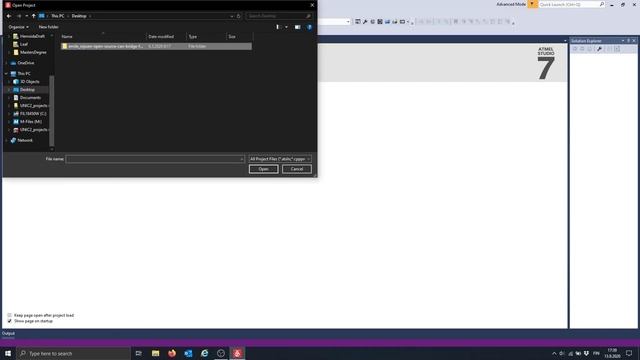This screenshot has height=360, width=640.
Task: Click the Solution Explorer properties wrench
Action: tap(600, 49)
